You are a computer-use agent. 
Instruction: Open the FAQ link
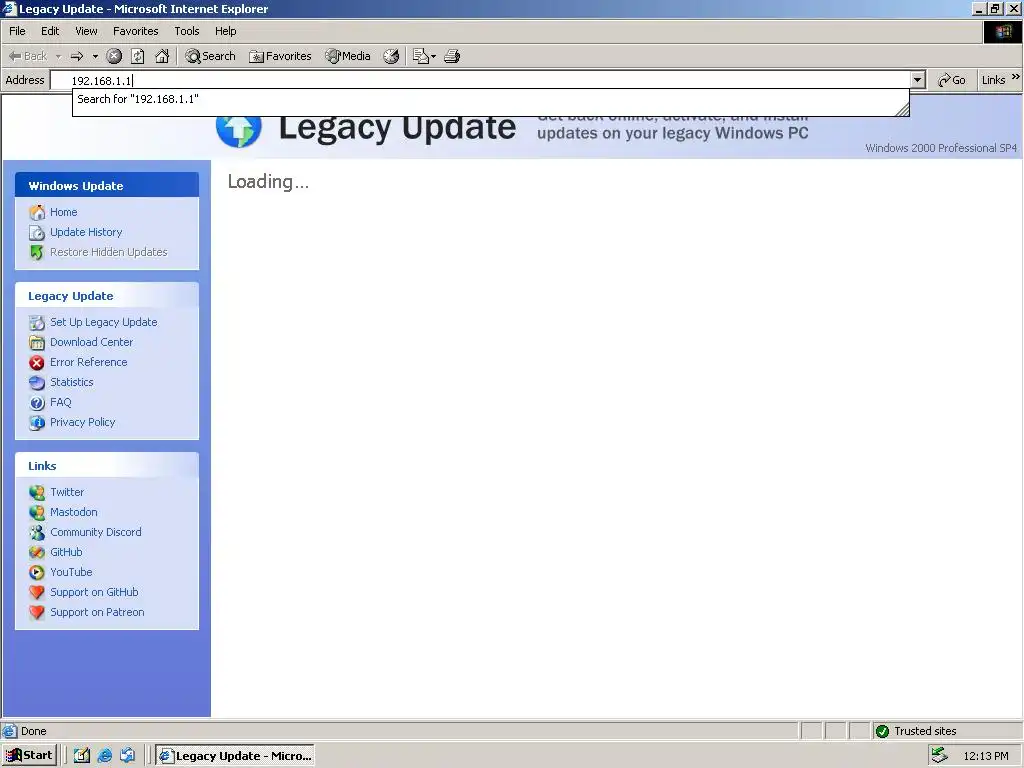[61, 402]
